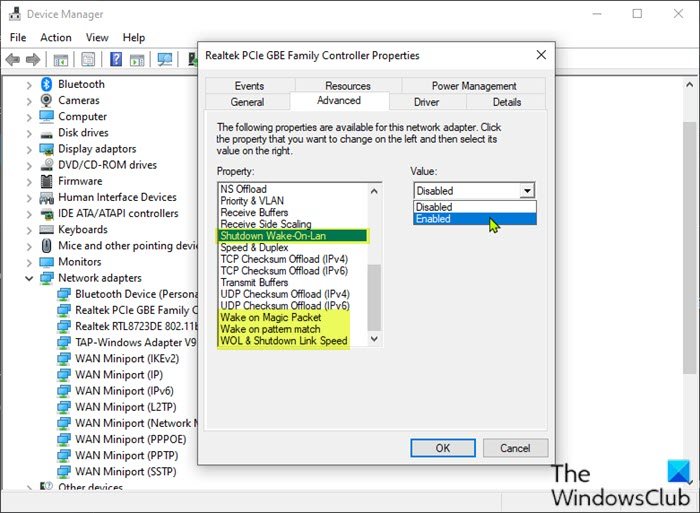Image resolution: width=700 pixels, height=513 pixels.
Task: Select Realtek RTL8723DE 802.11 adapter item
Action: [x=136, y=326]
